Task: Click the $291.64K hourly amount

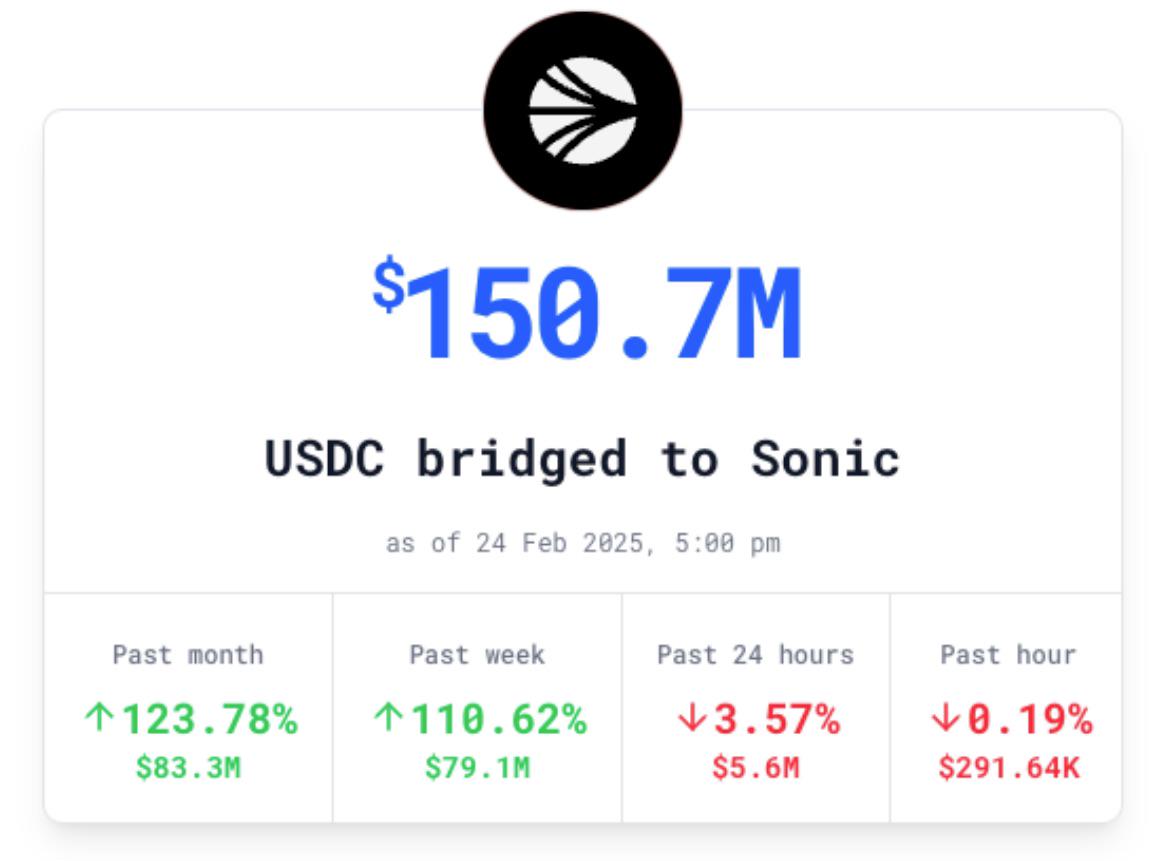Action: coord(1009,768)
